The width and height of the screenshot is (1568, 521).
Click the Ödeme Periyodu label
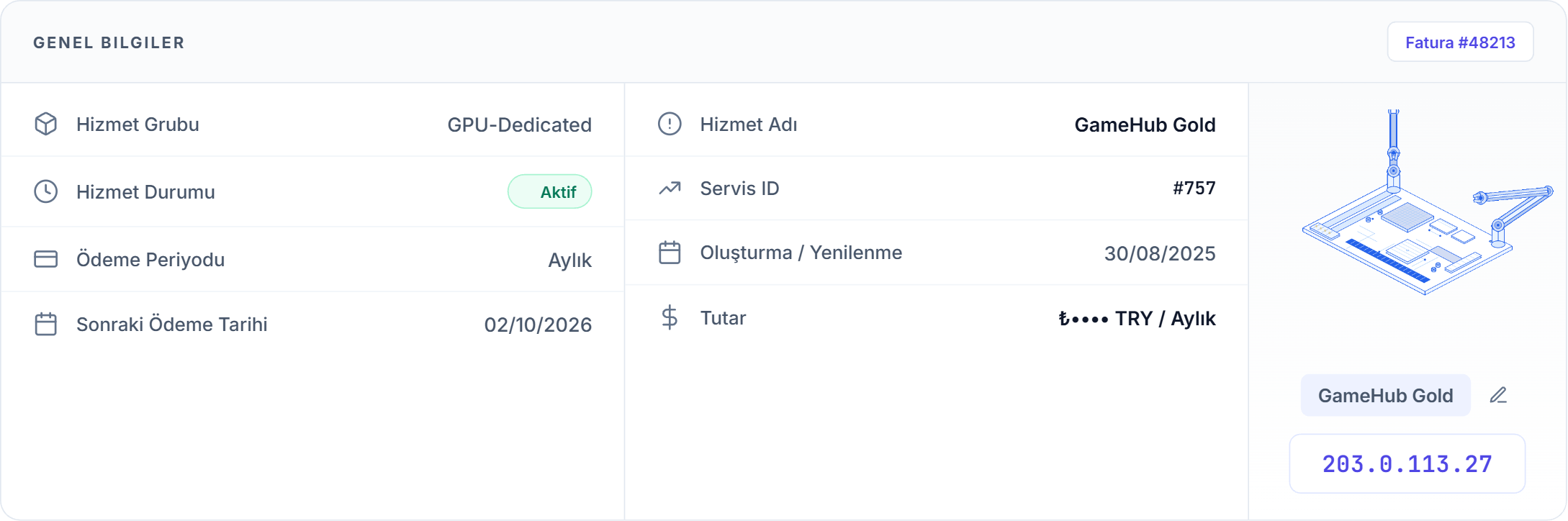point(150,260)
